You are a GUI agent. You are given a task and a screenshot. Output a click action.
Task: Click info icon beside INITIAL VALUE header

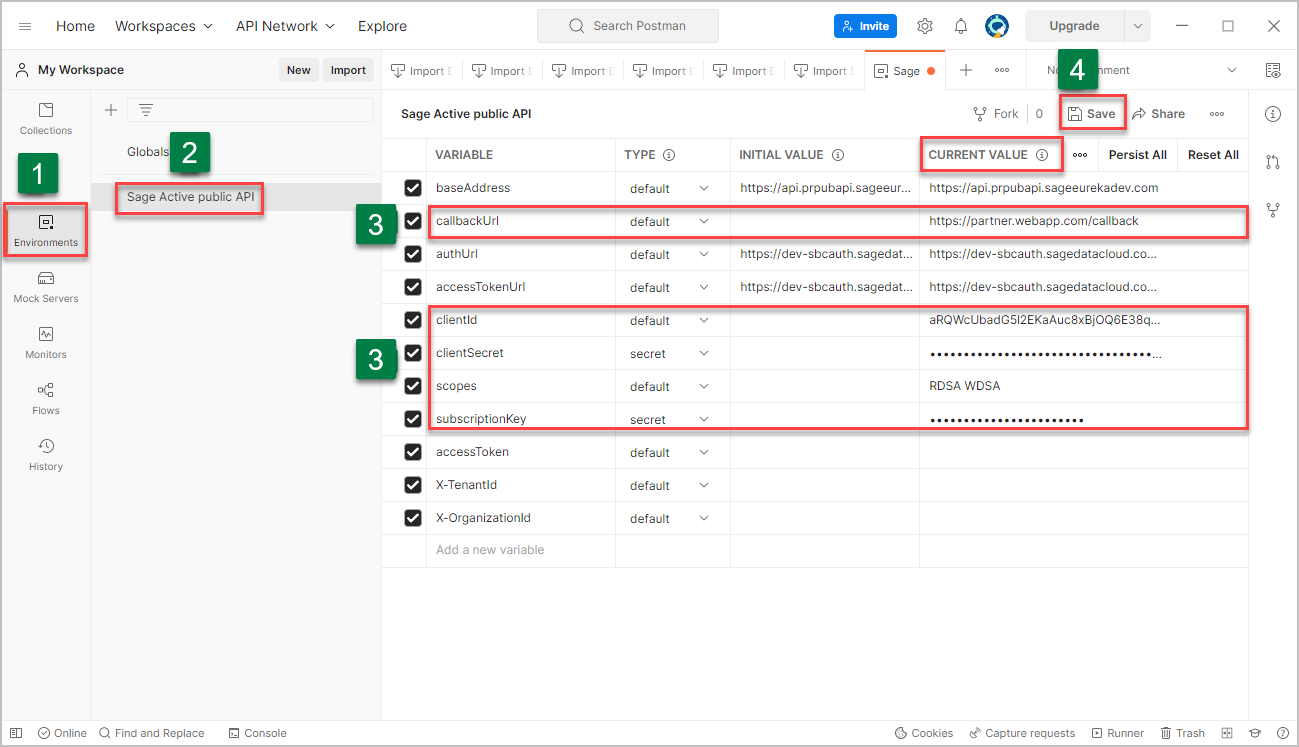click(x=838, y=155)
